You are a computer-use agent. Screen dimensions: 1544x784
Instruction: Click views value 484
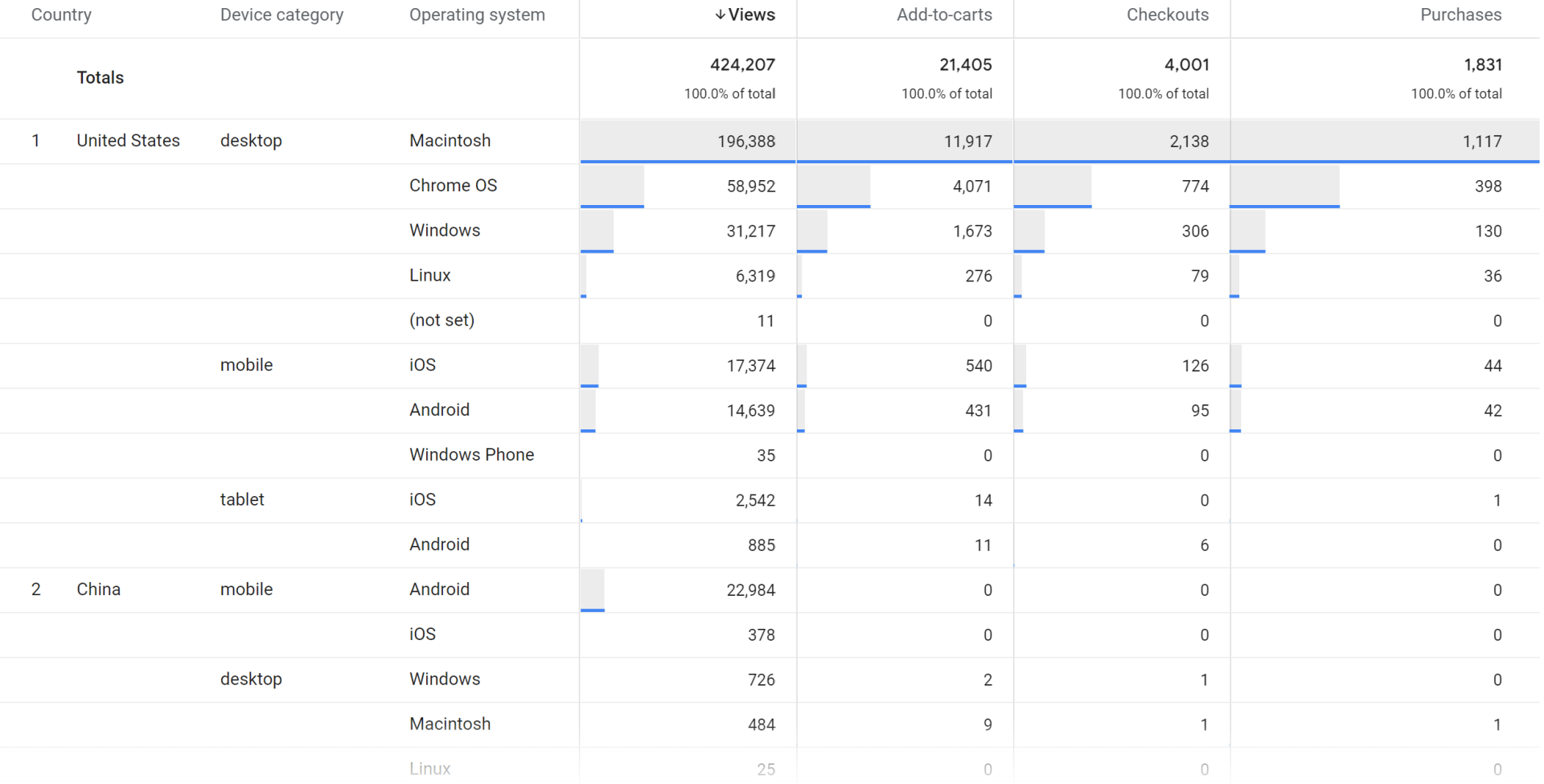click(762, 724)
